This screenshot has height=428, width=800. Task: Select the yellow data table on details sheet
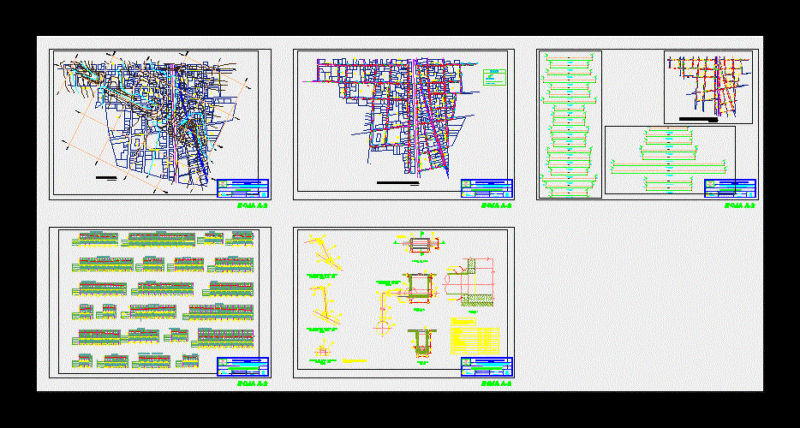(x=475, y=341)
